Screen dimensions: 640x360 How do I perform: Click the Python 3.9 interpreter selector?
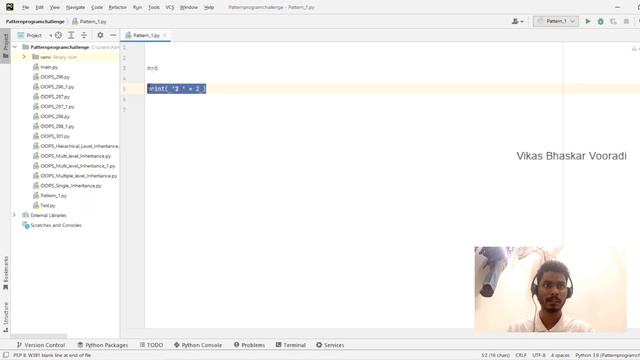point(607,355)
